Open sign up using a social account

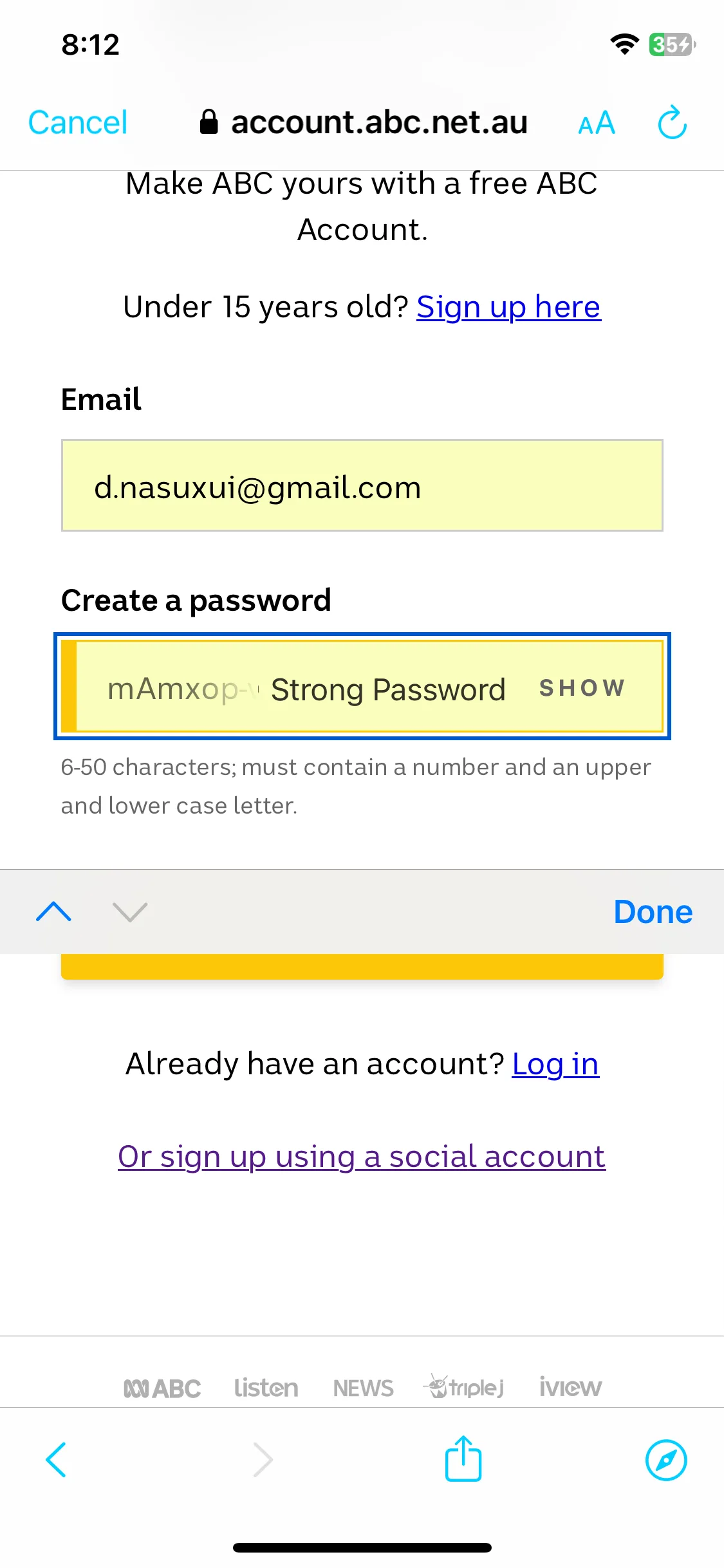pos(362,1157)
